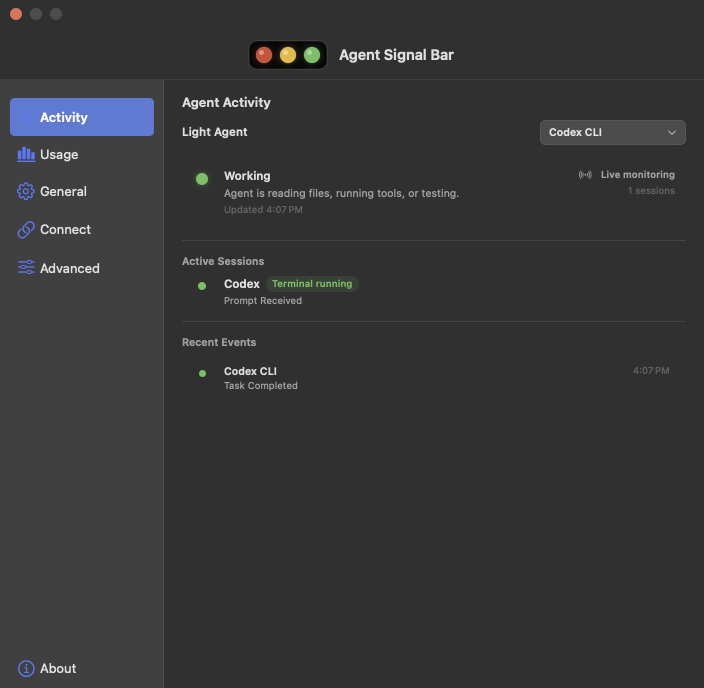Click the Live monitoring broadcast icon
704x688 pixels.
pyautogui.click(x=585, y=175)
